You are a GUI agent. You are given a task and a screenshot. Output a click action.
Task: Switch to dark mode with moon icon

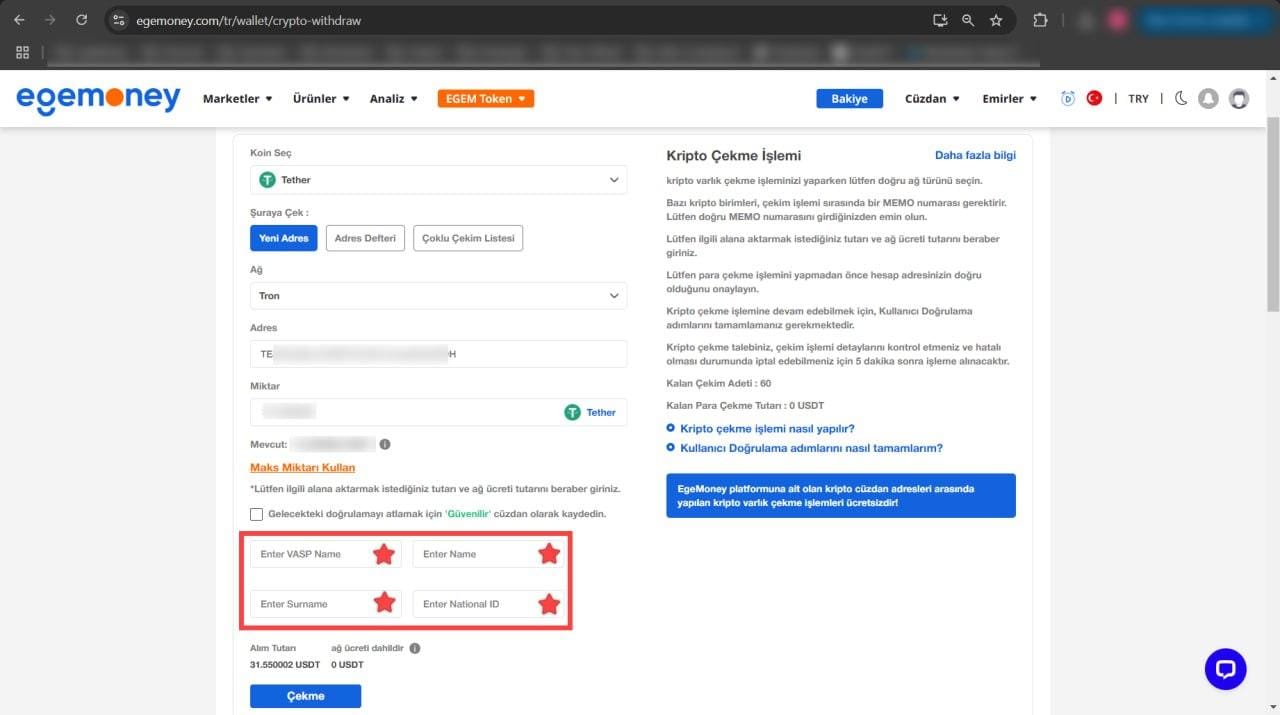pos(1181,98)
